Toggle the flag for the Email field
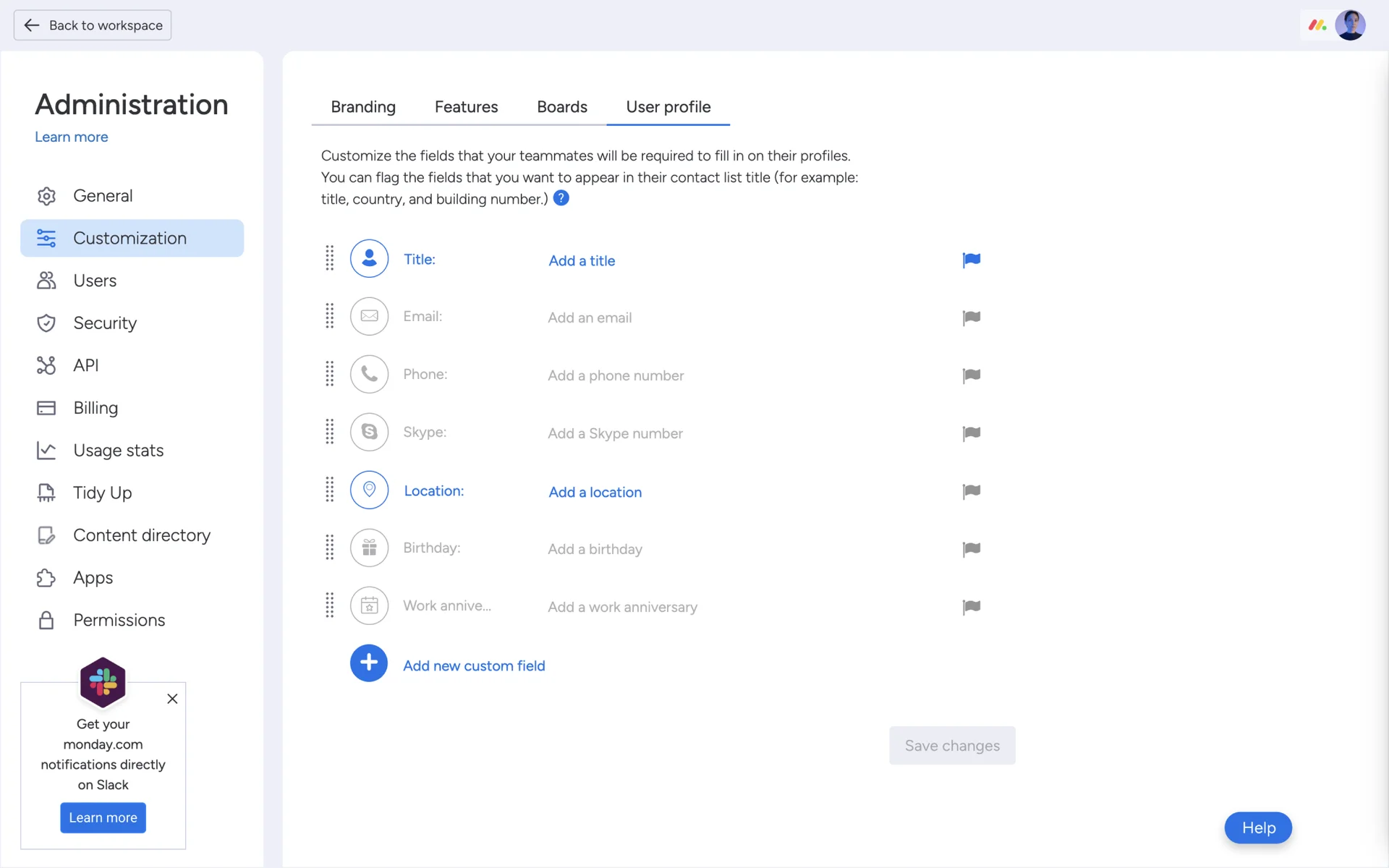 [x=971, y=318]
